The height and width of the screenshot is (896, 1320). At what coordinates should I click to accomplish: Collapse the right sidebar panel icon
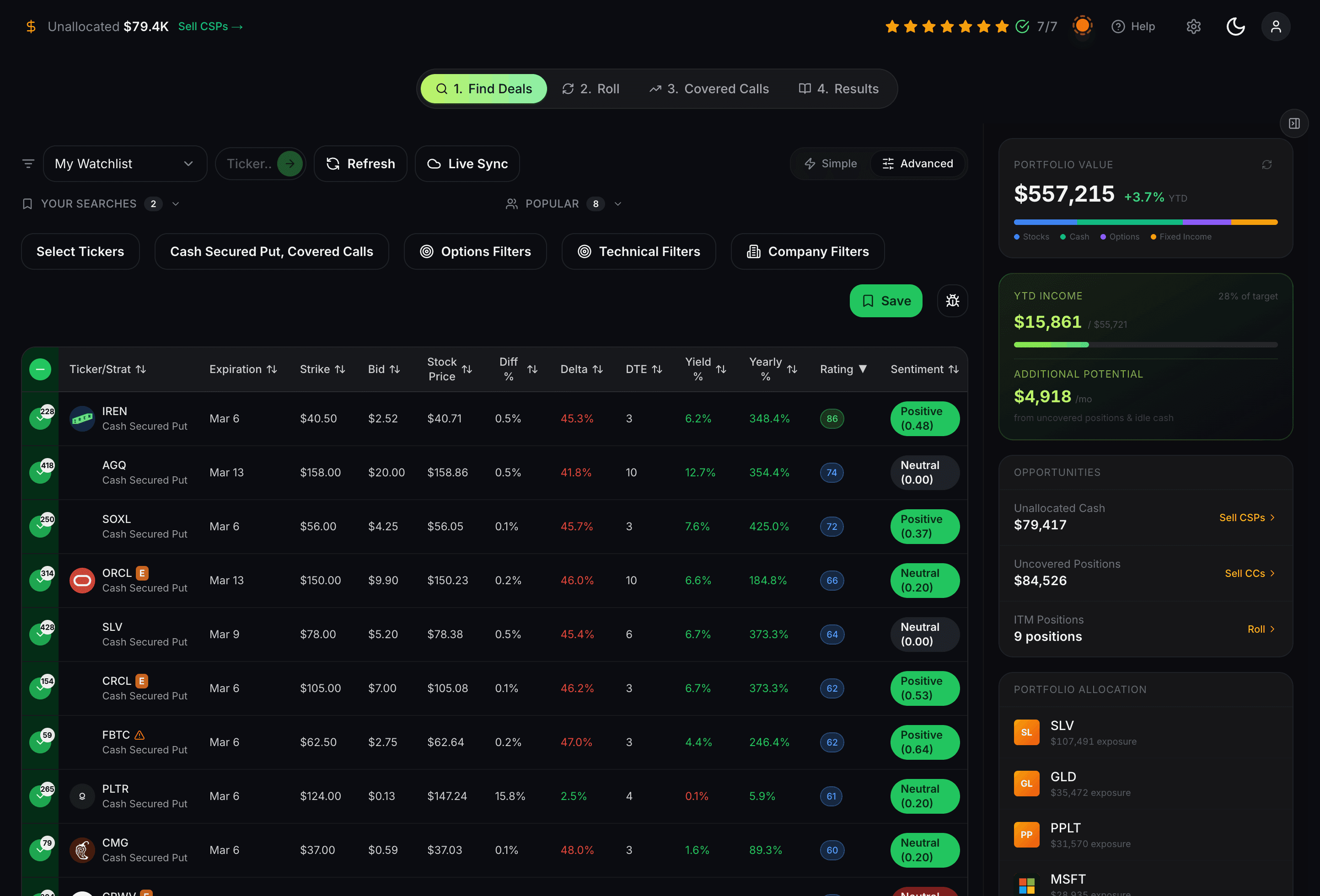[1294, 123]
